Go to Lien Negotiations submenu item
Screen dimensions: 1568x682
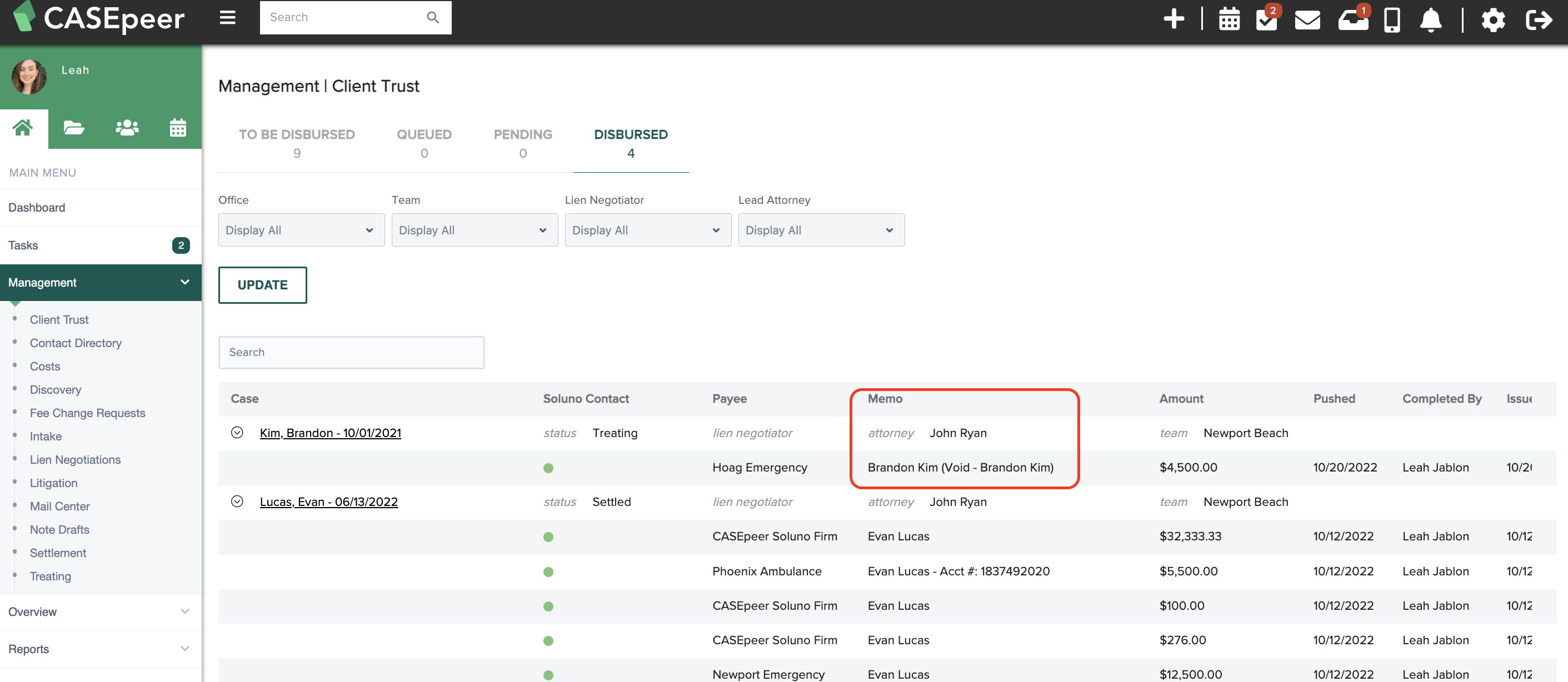point(76,459)
